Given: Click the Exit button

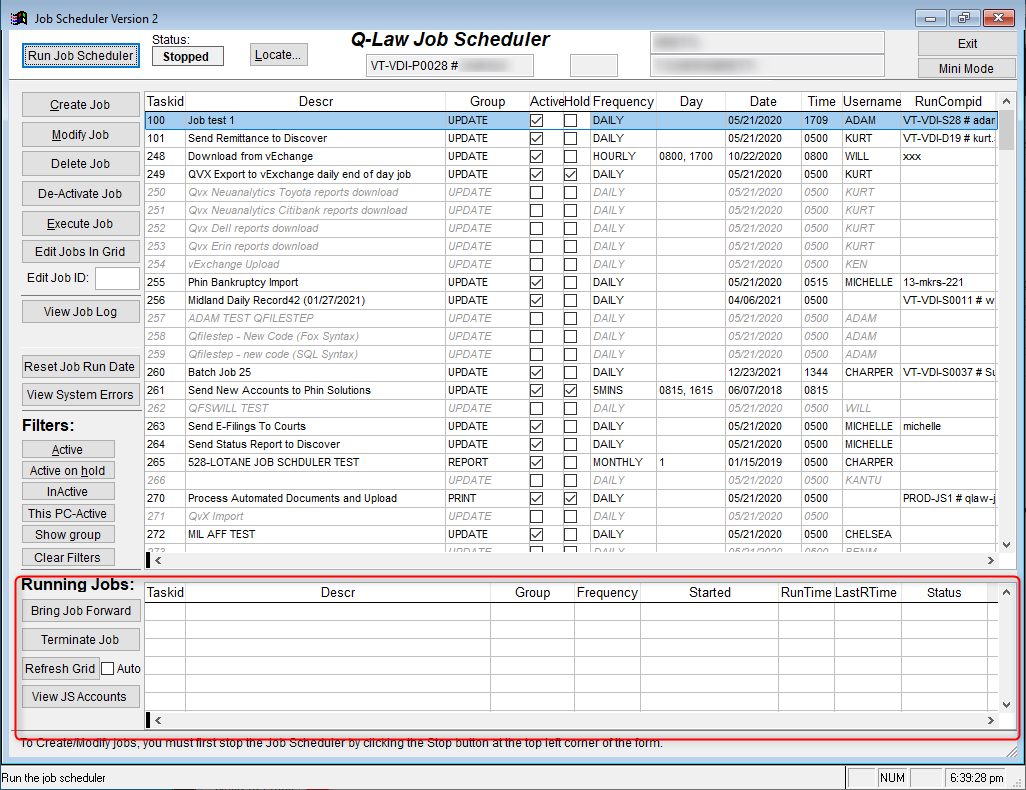Looking at the screenshot, I should click(x=966, y=44).
